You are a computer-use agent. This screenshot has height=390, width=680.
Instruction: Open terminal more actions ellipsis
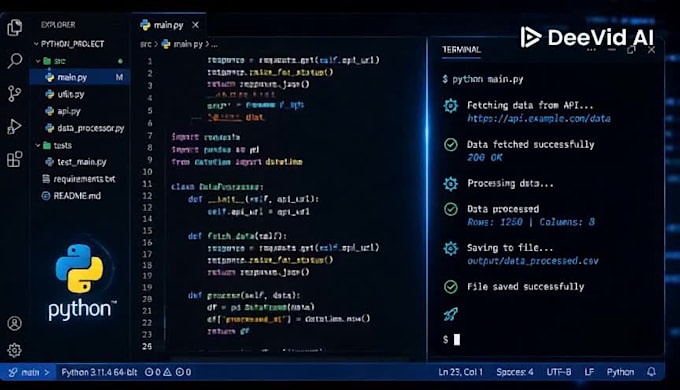pyautogui.click(x=592, y=50)
